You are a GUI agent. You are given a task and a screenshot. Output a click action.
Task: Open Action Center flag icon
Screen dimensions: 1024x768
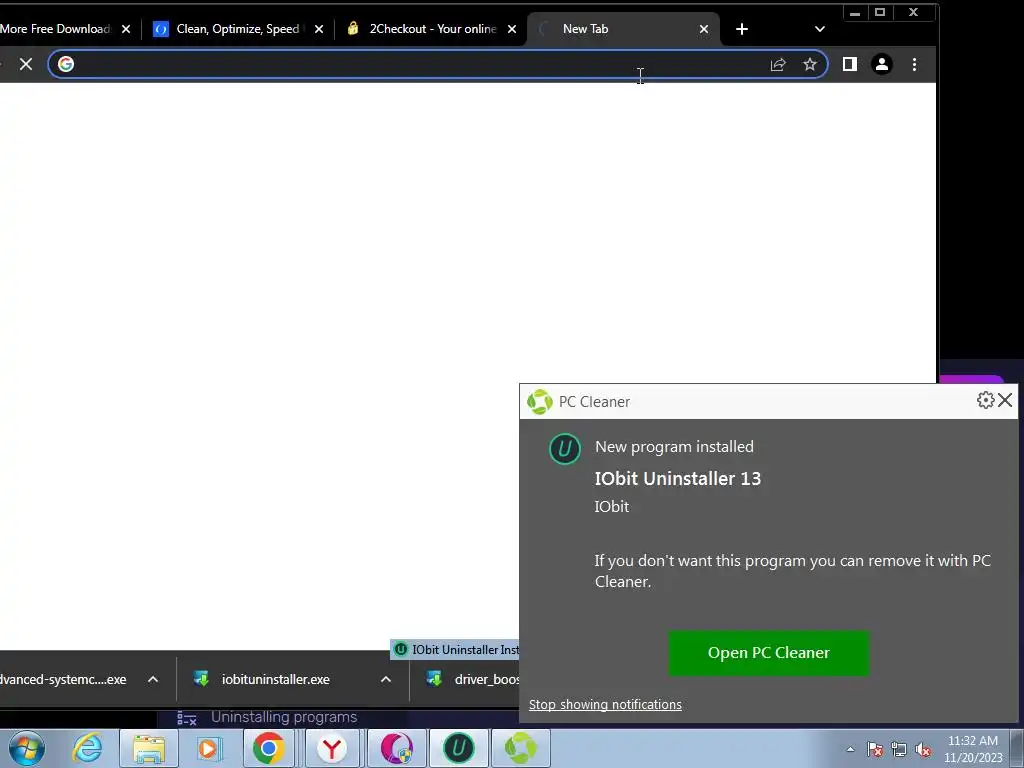coord(875,749)
